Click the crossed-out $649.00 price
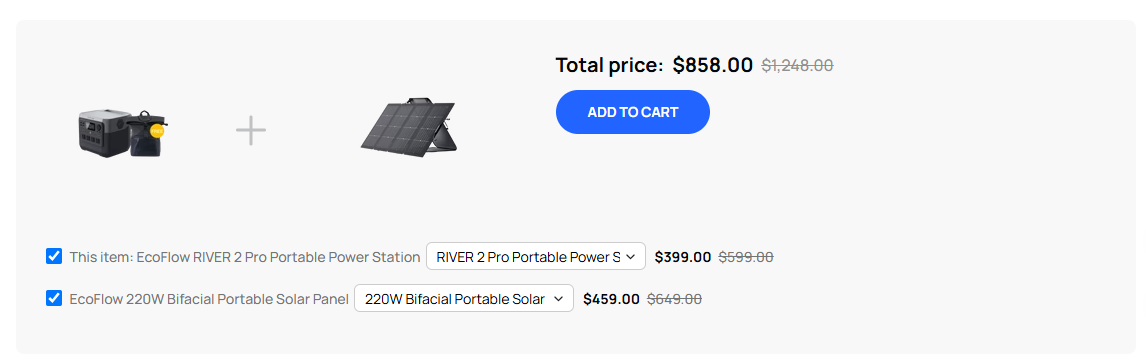The height and width of the screenshot is (364, 1146). 675,299
